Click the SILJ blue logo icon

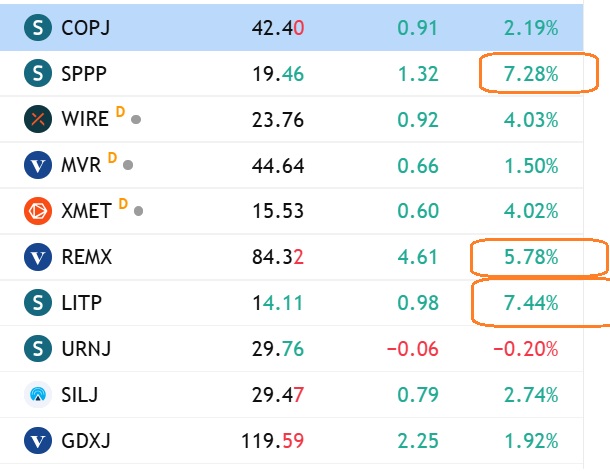[x=38, y=394]
